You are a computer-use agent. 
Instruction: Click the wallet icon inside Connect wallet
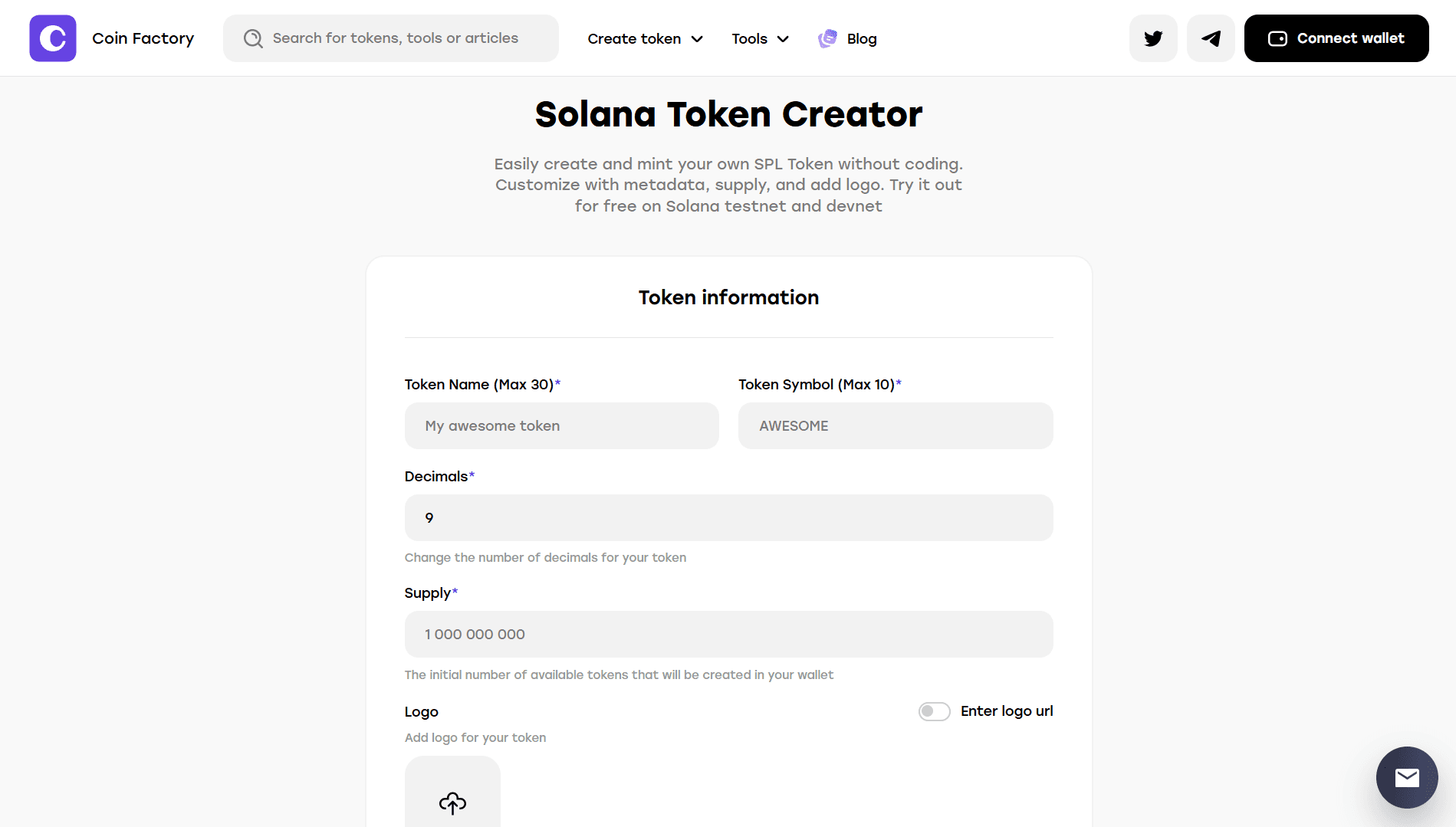click(1277, 38)
